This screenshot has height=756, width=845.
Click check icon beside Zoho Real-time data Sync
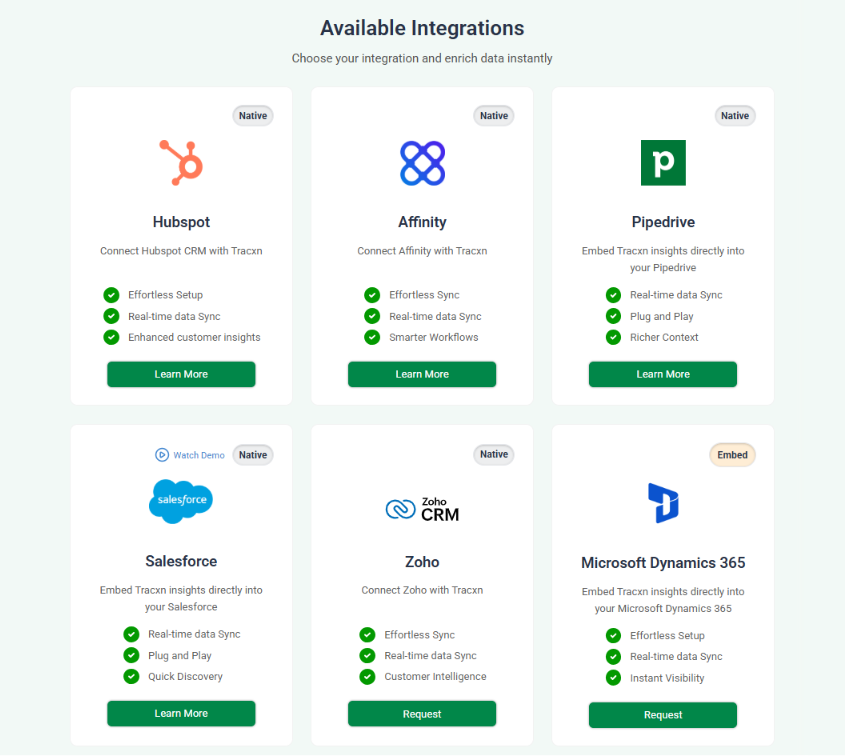[368, 656]
